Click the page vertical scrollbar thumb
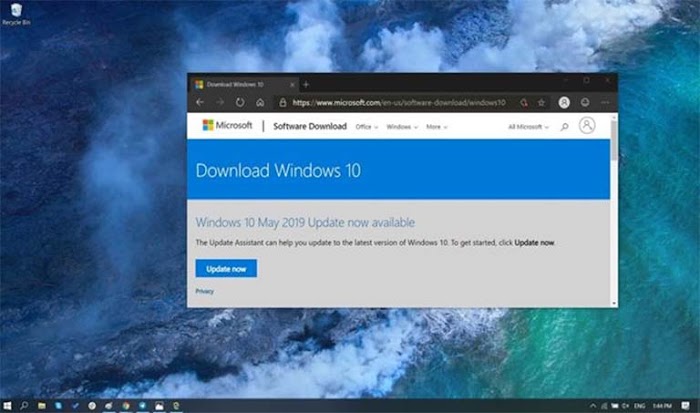This screenshot has height=413, width=700. point(615,140)
